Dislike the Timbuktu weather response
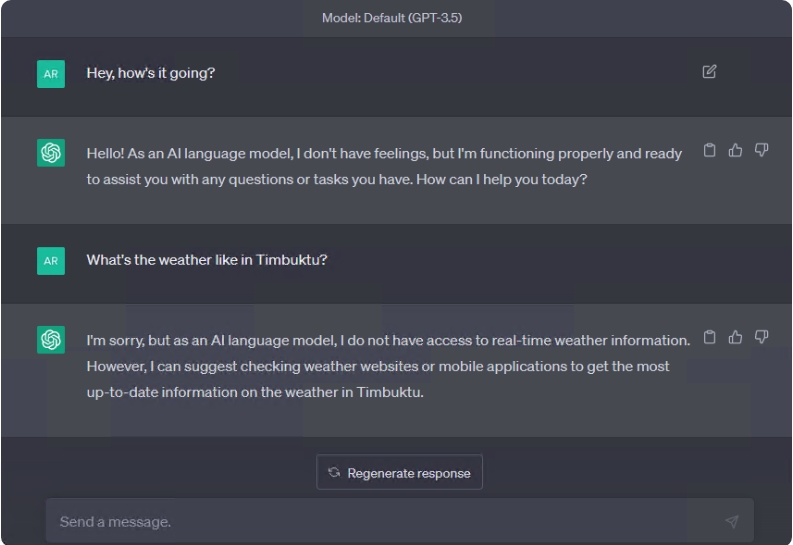793x545 pixels. 761,337
